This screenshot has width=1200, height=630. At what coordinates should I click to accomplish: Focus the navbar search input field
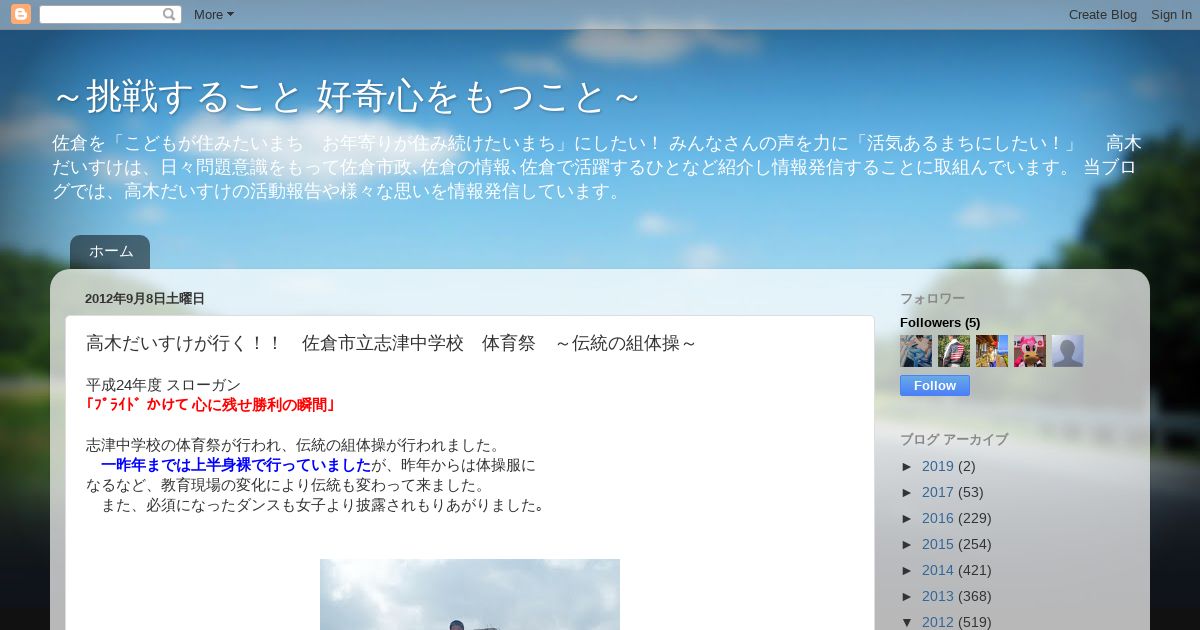(x=100, y=14)
